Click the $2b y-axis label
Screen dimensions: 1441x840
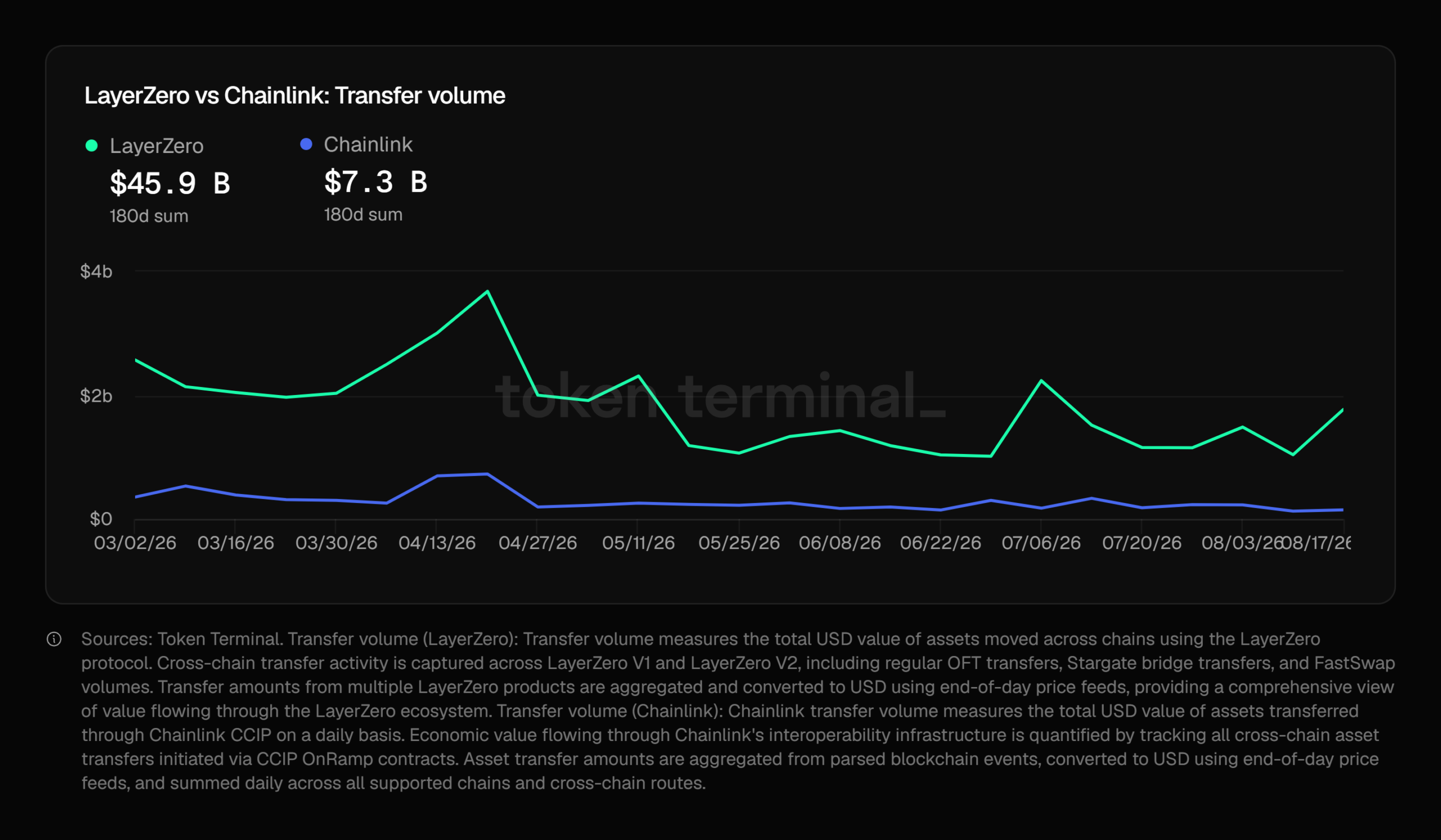tap(96, 396)
